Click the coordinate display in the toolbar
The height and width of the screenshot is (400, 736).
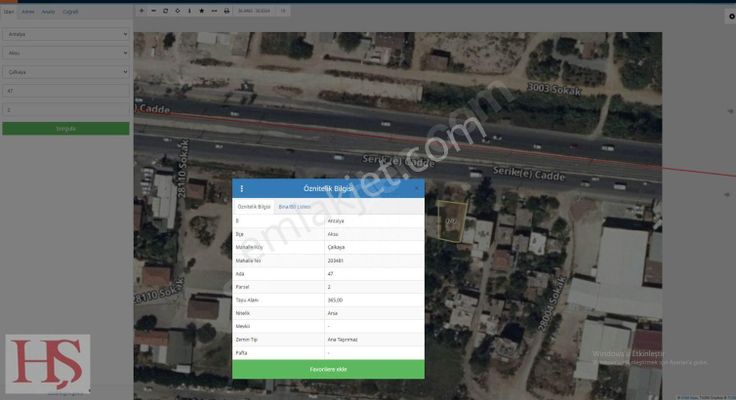(x=254, y=10)
